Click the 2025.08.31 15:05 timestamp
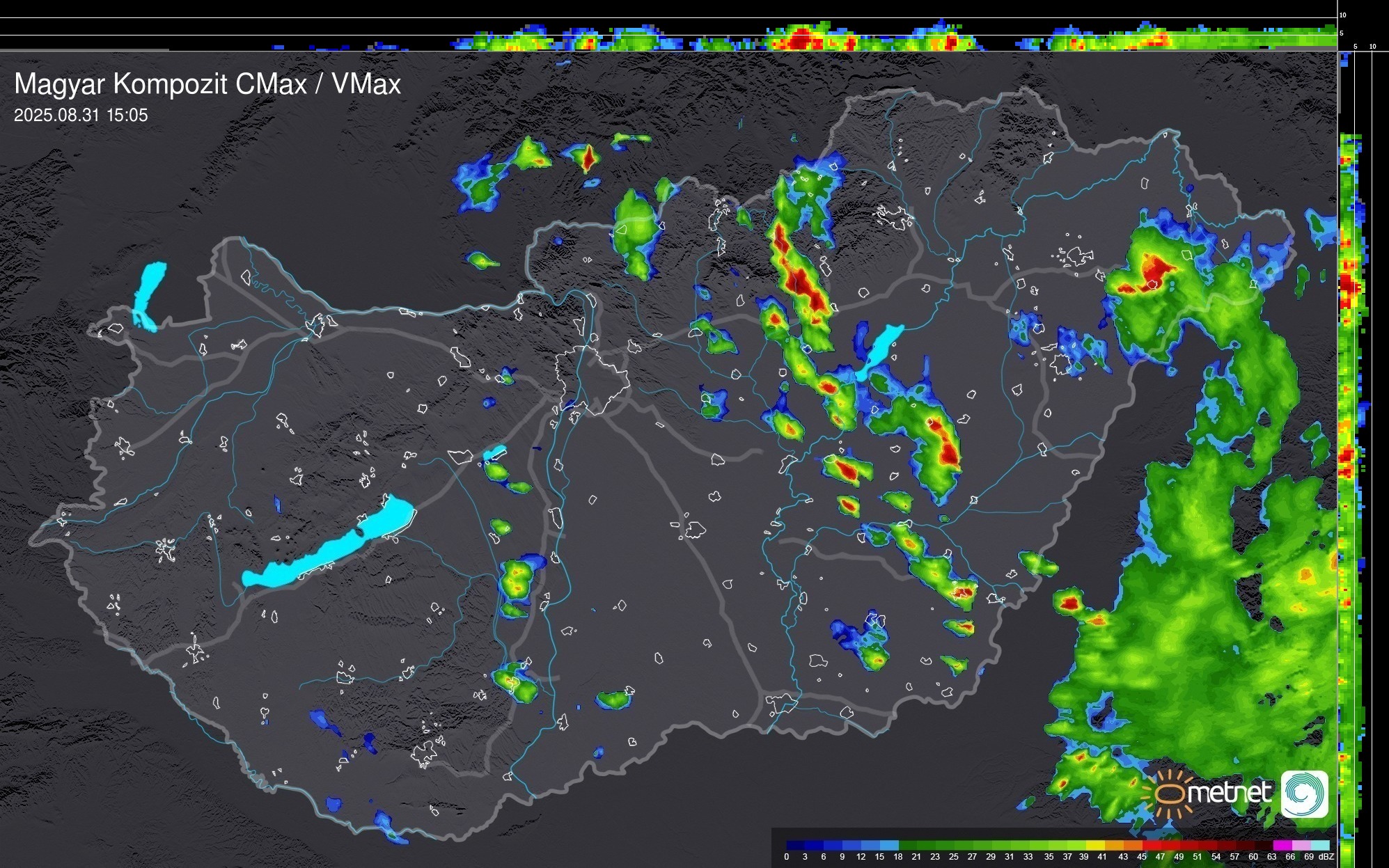Screen dimensions: 1389x868 (x=81, y=116)
